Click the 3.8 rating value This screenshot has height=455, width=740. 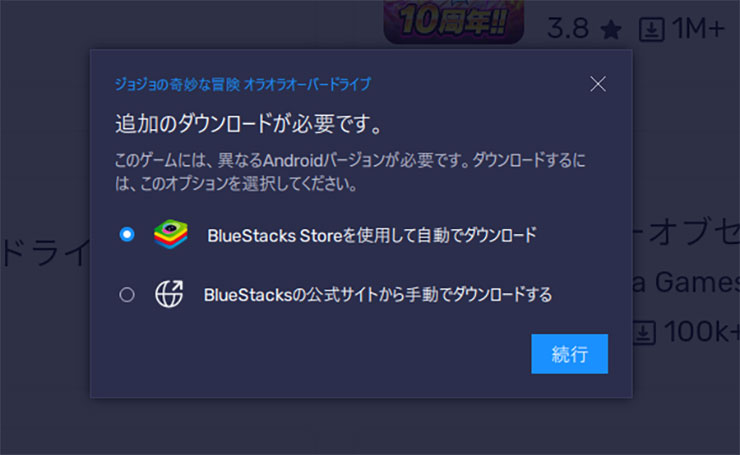[568, 29]
